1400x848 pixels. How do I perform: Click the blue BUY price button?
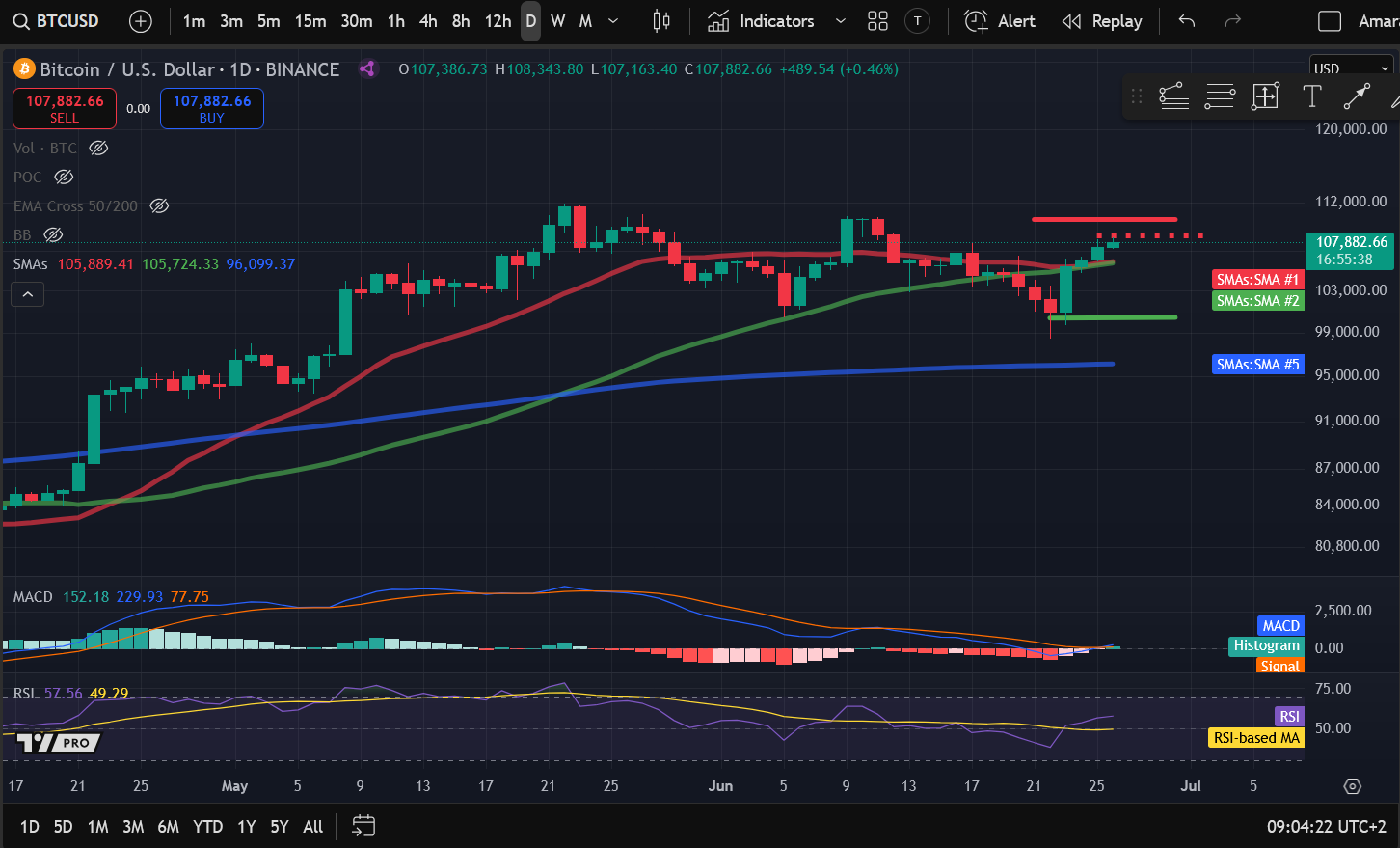coord(212,108)
